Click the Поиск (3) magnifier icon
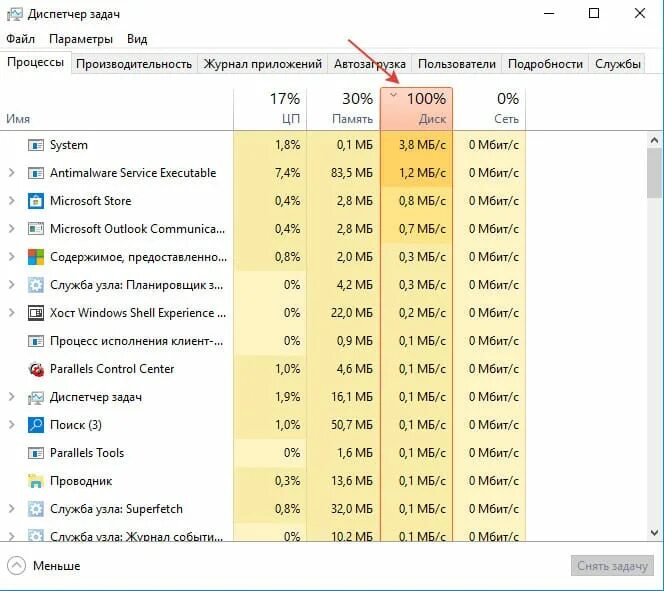This screenshot has height=591, width=664. pos(36,425)
